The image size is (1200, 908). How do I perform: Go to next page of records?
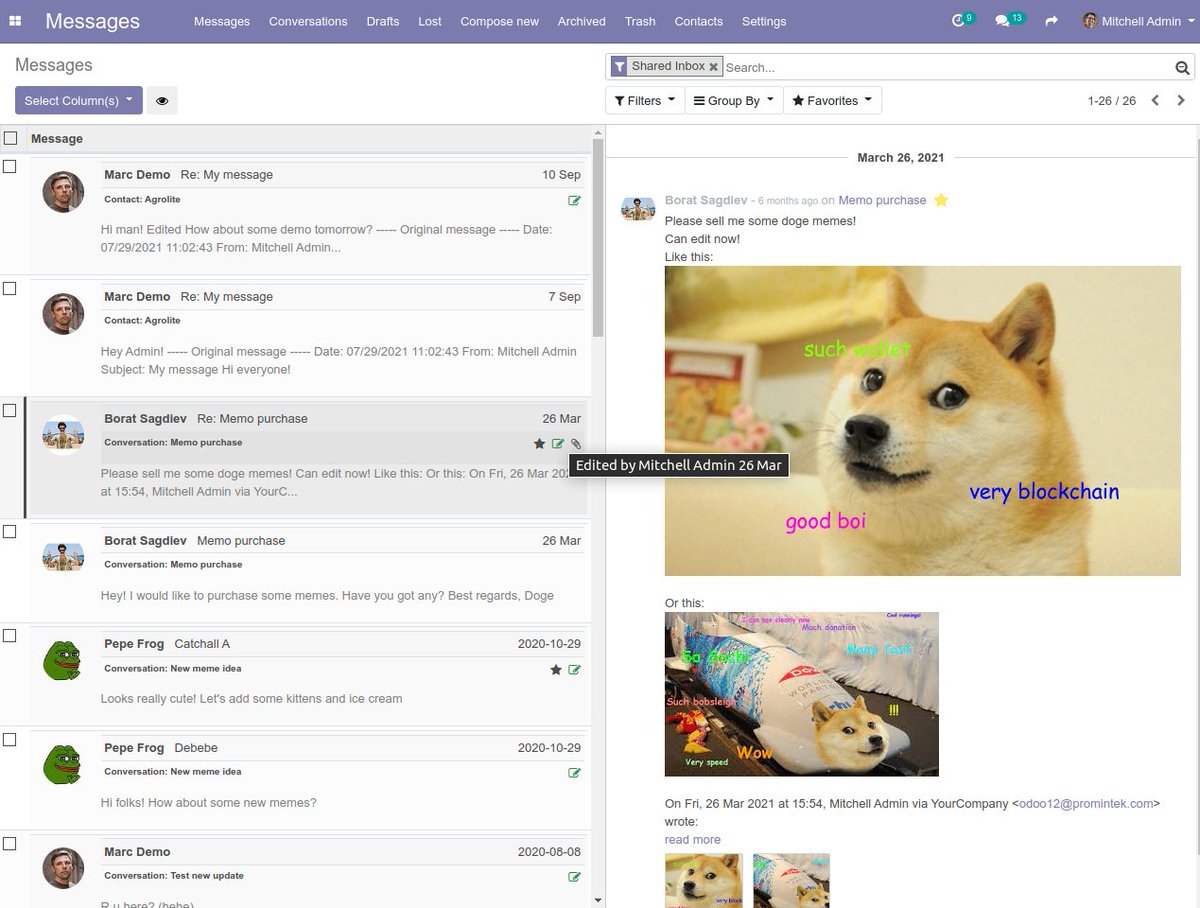[1181, 100]
